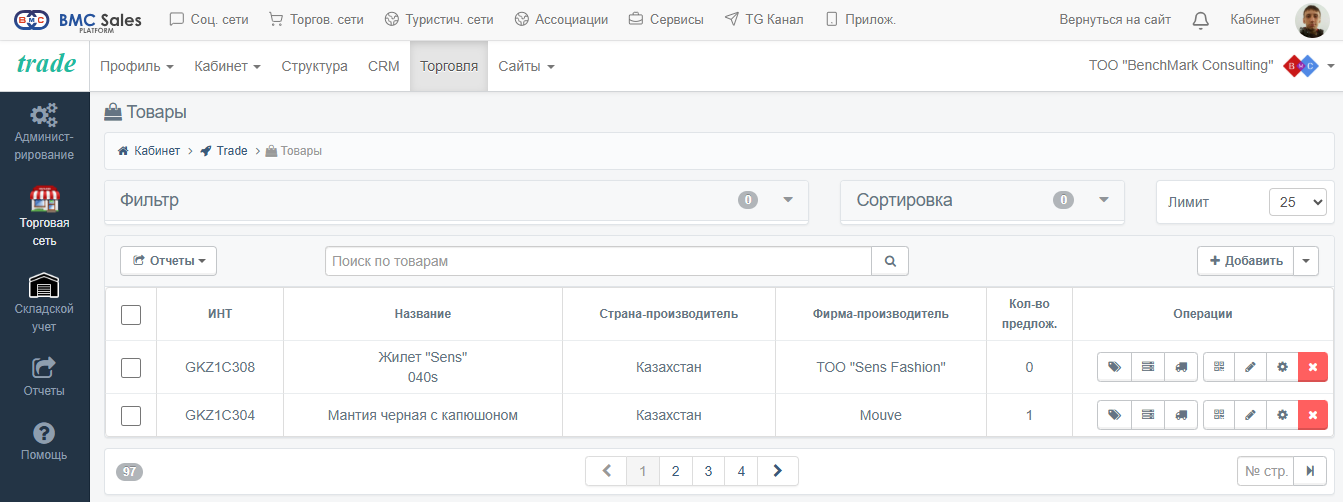Screen dimensions: 1343x502
Task: Click the delivery truck icon for the Mouve row
Action: tap(1181, 415)
